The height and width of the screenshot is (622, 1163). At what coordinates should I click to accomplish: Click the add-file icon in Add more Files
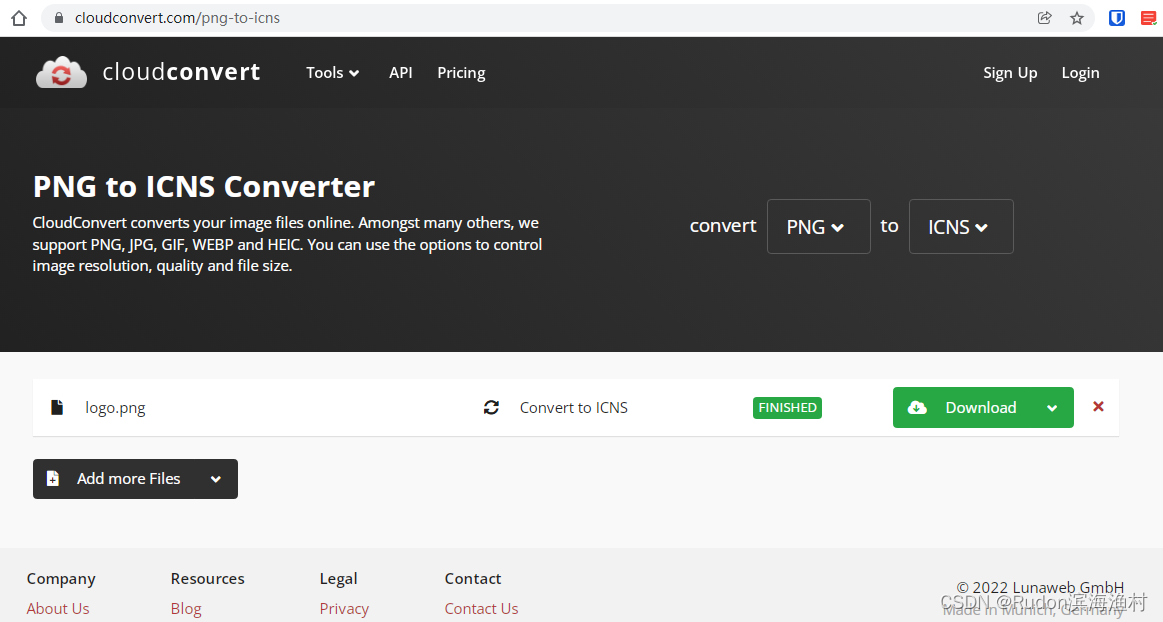[x=53, y=478]
